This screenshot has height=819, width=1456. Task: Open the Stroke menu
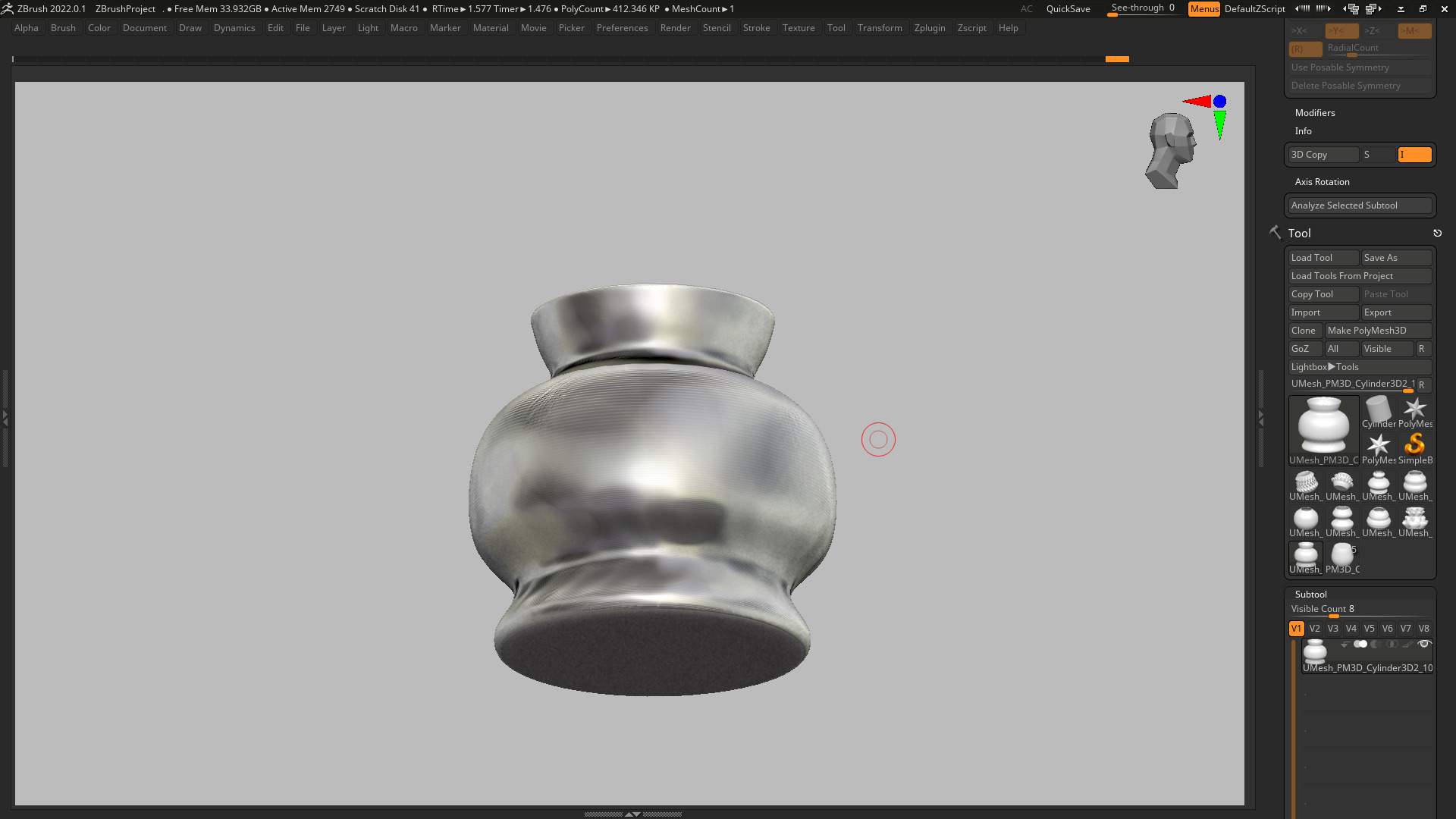(756, 28)
